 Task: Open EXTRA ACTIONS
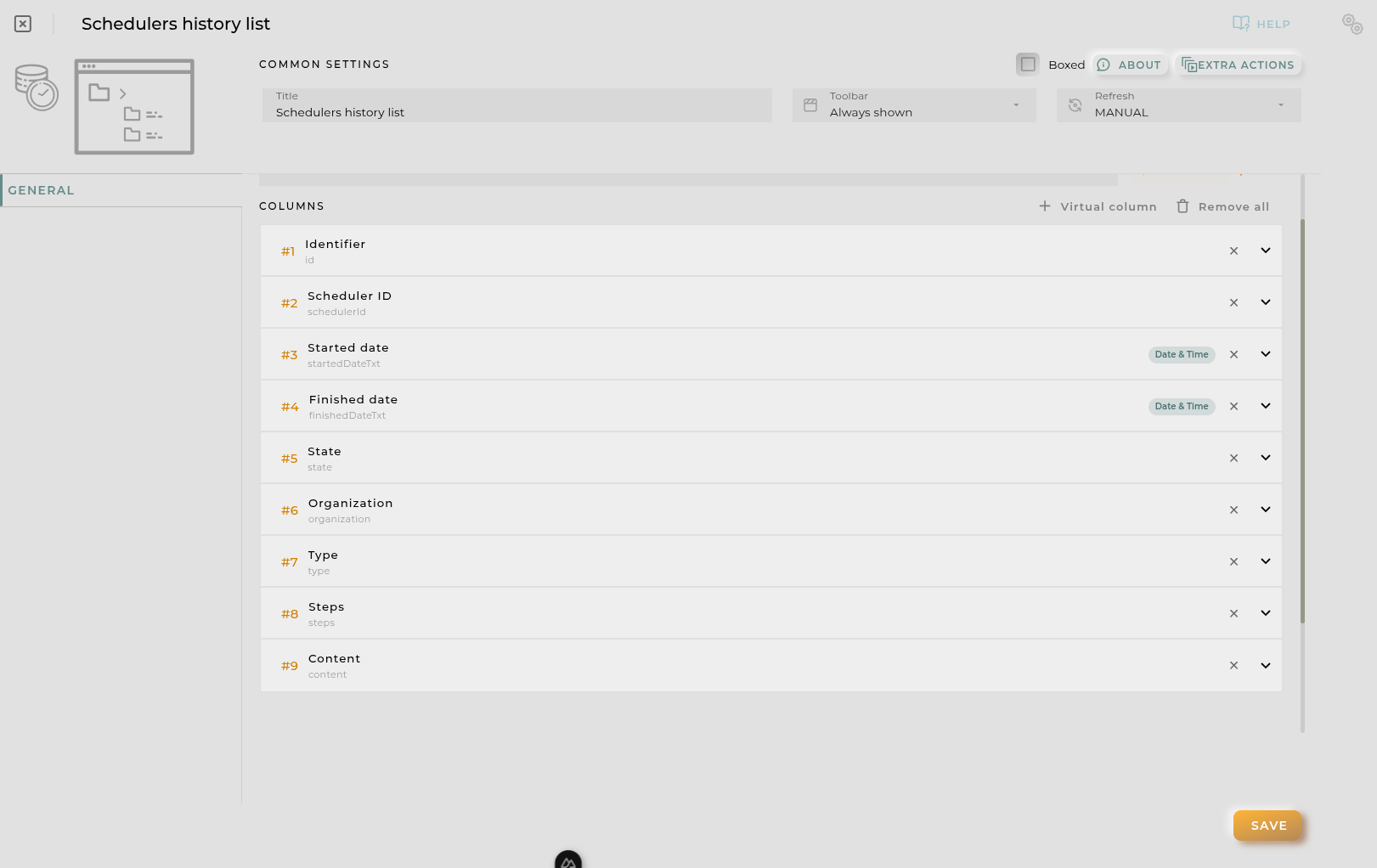coord(1238,65)
